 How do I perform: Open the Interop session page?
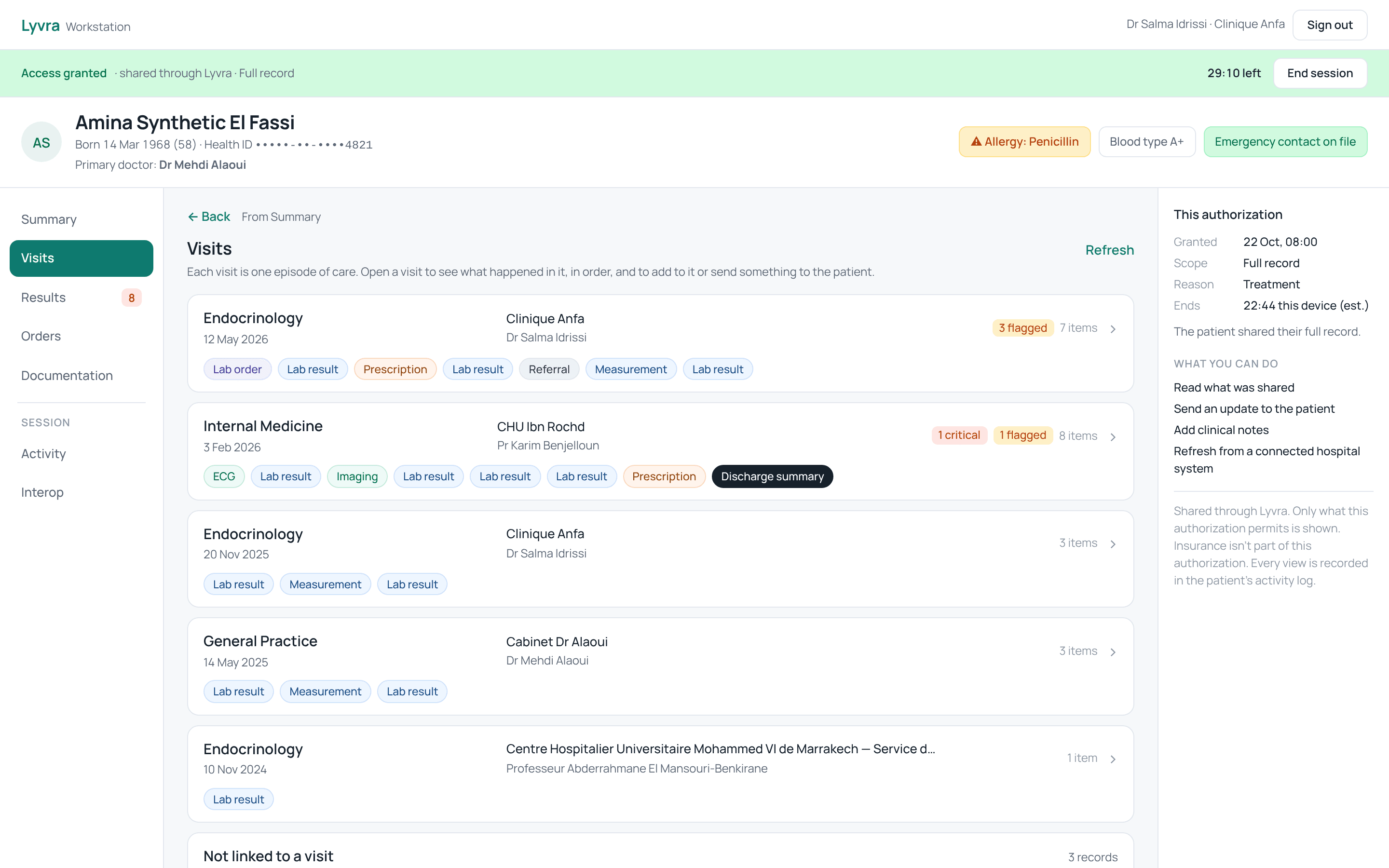[82, 492]
